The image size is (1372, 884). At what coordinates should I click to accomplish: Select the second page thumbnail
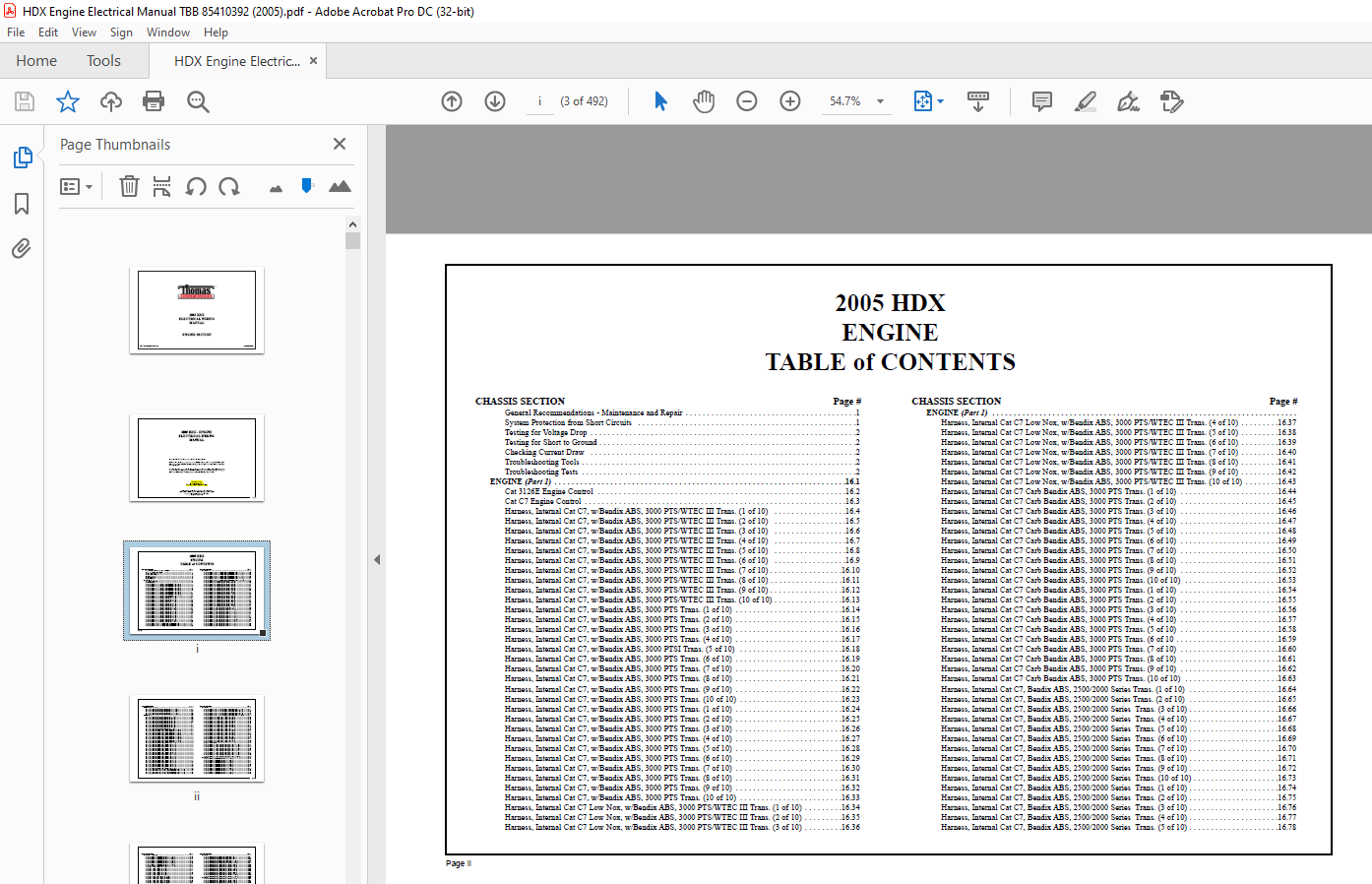click(x=197, y=458)
